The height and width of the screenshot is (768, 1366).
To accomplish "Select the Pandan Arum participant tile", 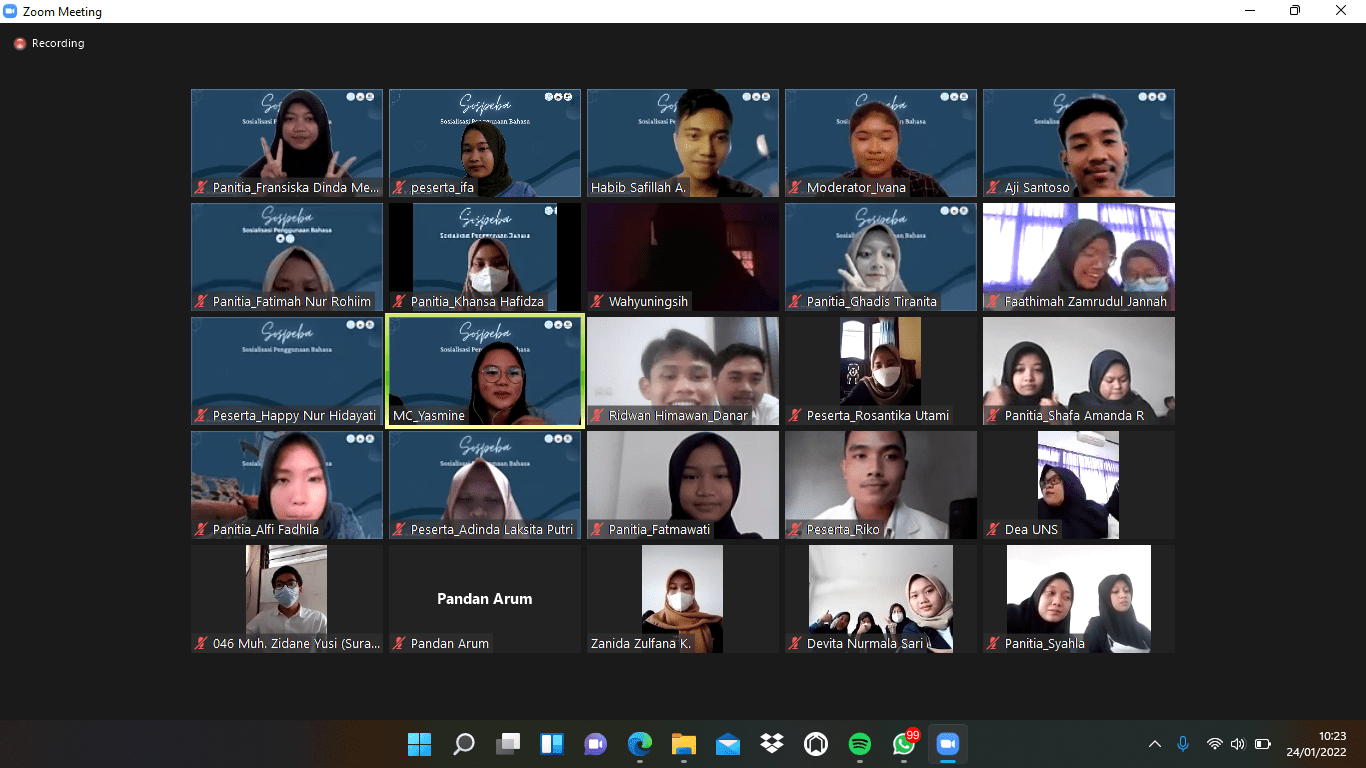I will pyautogui.click(x=485, y=599).
